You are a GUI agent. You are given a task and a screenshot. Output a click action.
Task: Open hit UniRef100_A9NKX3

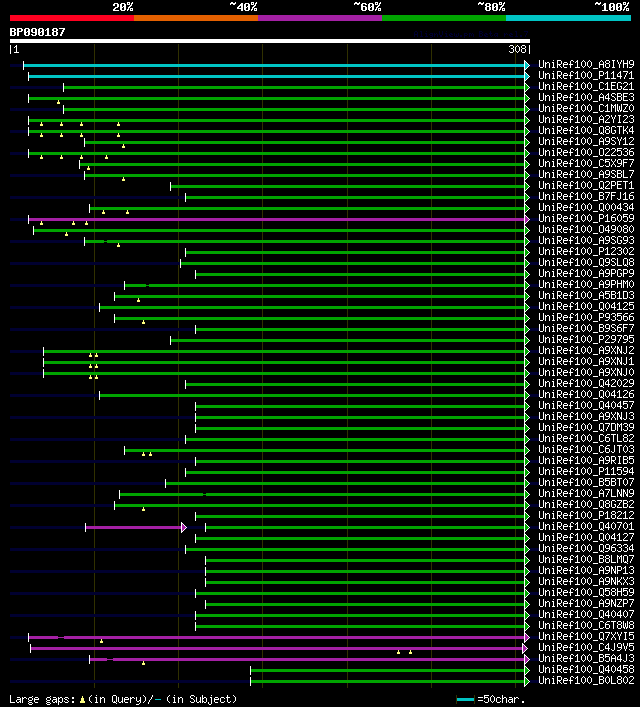point(586,581)
